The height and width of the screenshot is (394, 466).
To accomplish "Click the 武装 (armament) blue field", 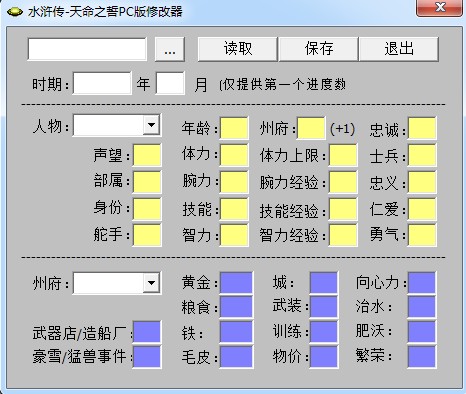I will (323, 307).
